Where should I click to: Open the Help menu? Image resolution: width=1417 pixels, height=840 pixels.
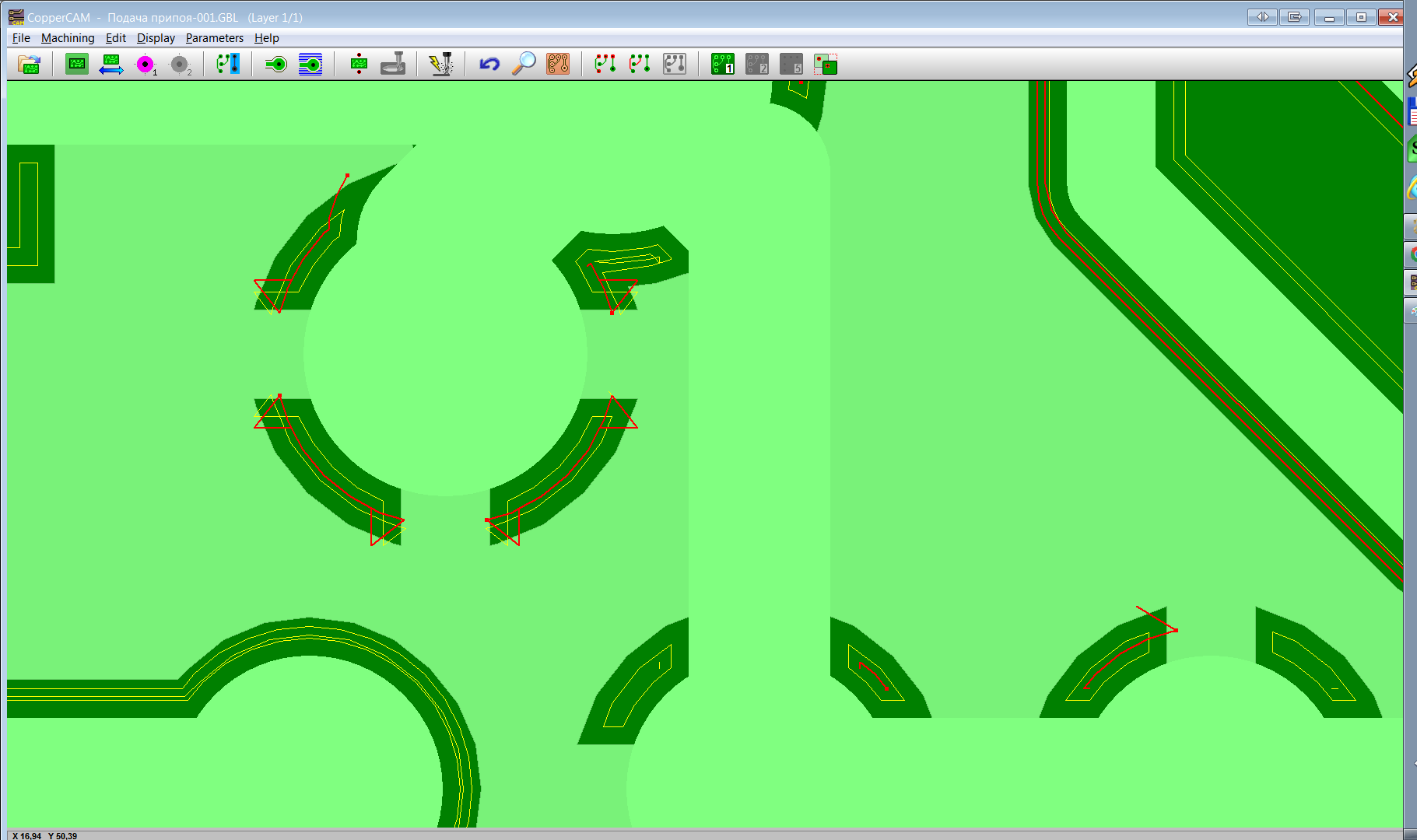click(x=266, y=38)
